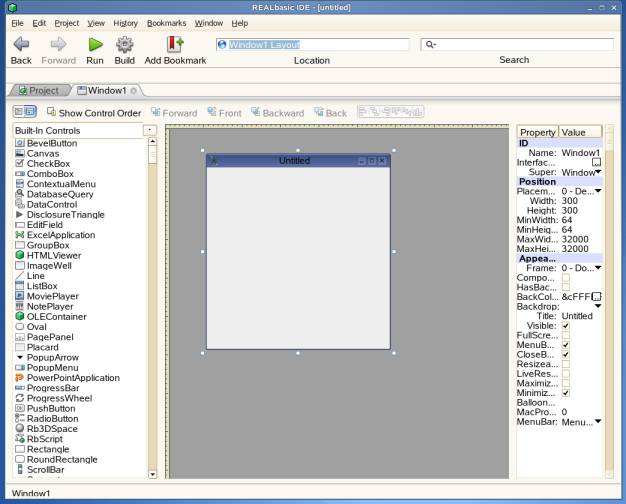
Task: Click the Back arrow toolbar icon
Action: [21, 44]
